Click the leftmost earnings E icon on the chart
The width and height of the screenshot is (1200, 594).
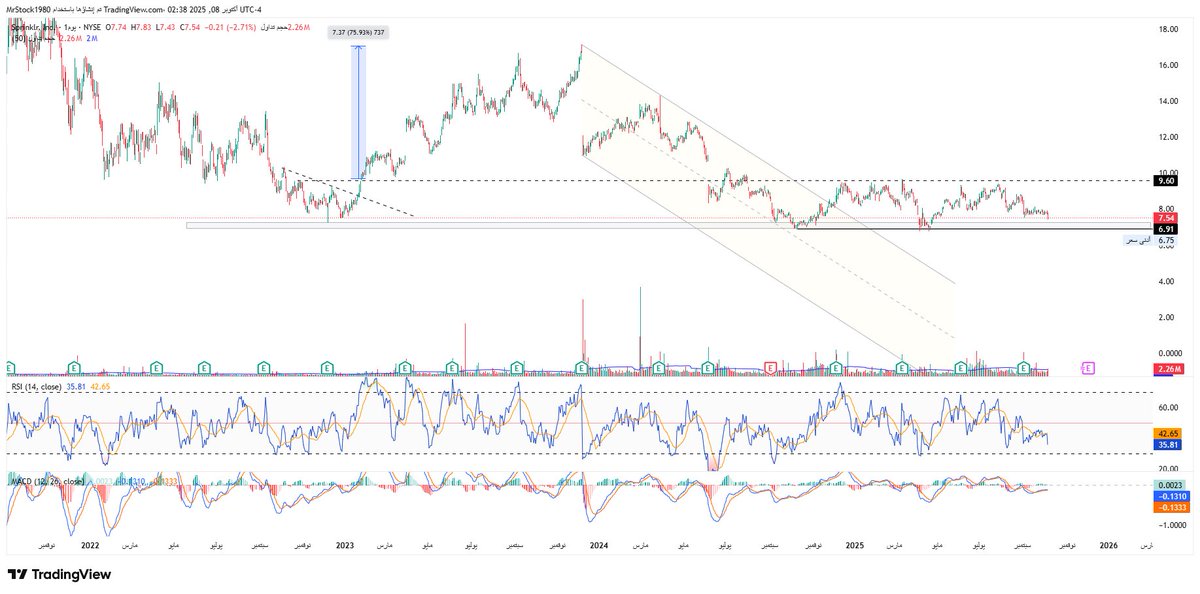(10, 368)
